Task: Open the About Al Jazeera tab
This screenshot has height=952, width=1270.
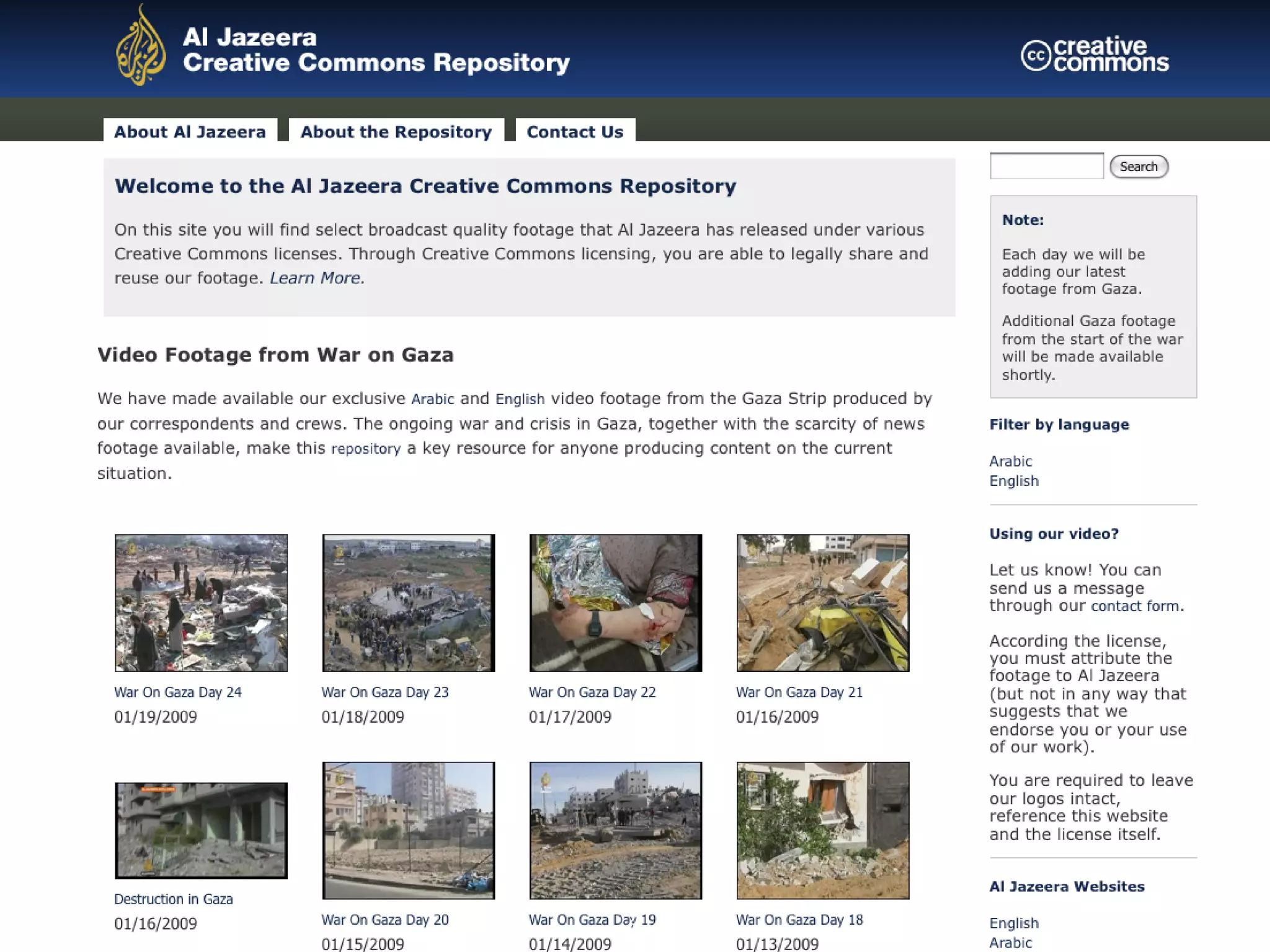Action: [x=190, y=131]
